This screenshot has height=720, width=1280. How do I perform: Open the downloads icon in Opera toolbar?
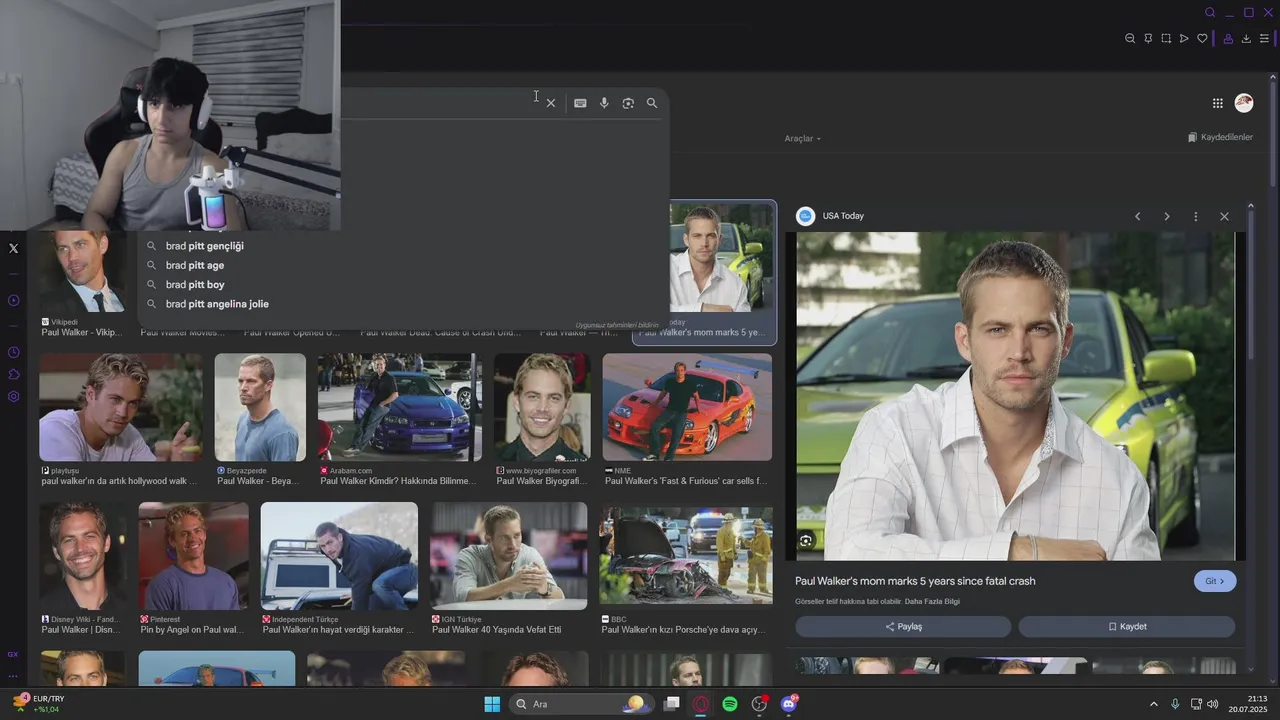tap(1246, 39)
